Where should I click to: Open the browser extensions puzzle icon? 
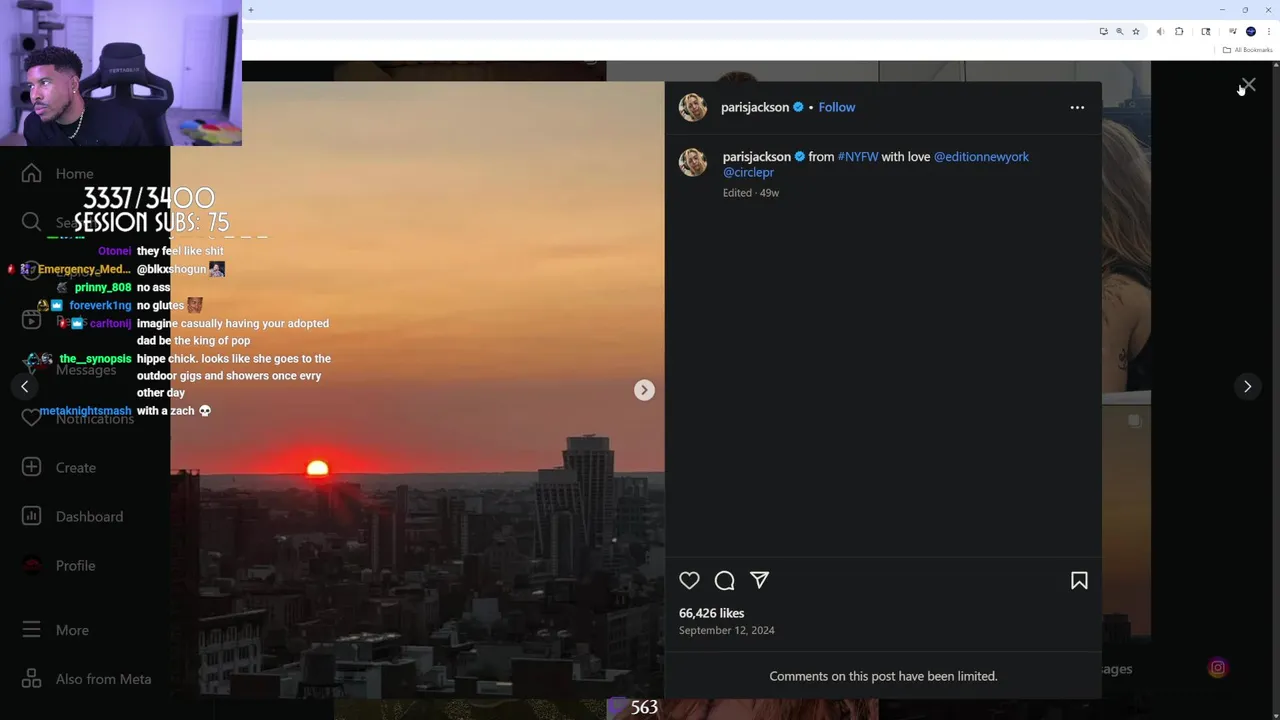(x=1179, y=32)
